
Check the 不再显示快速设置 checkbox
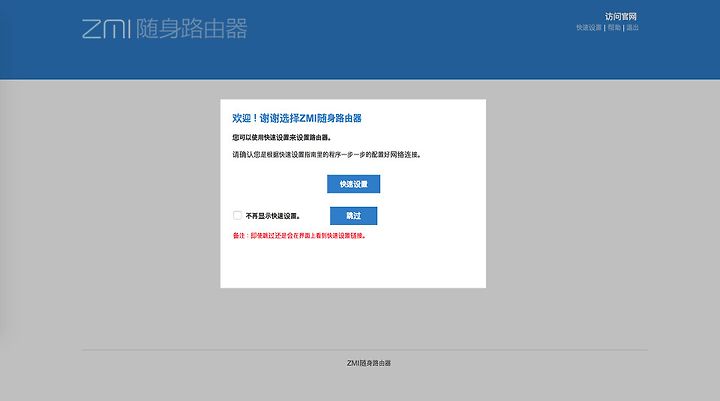point(237,215)
